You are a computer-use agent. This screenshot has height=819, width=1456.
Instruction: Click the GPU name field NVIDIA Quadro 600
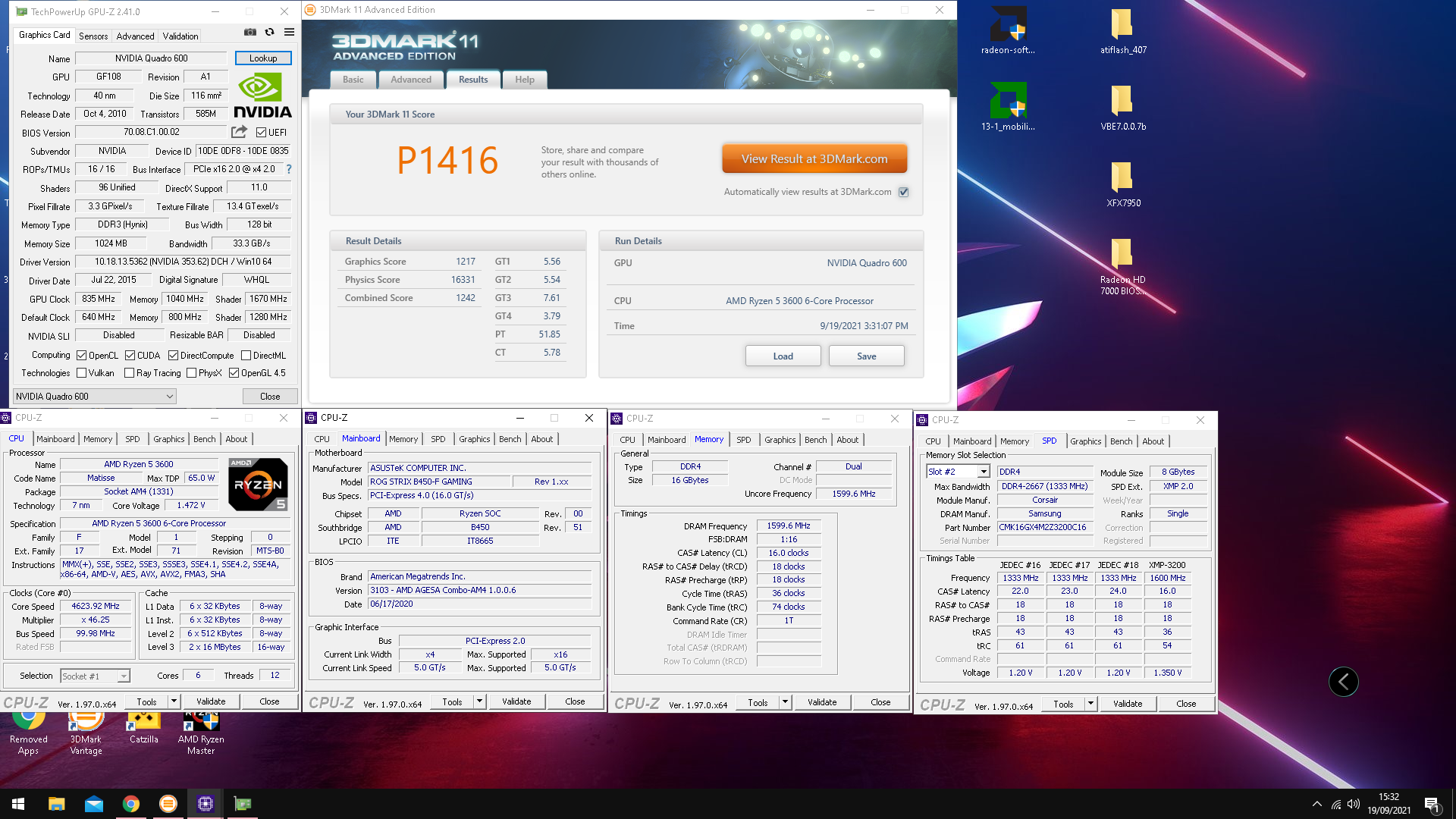[x=151, y=58]
